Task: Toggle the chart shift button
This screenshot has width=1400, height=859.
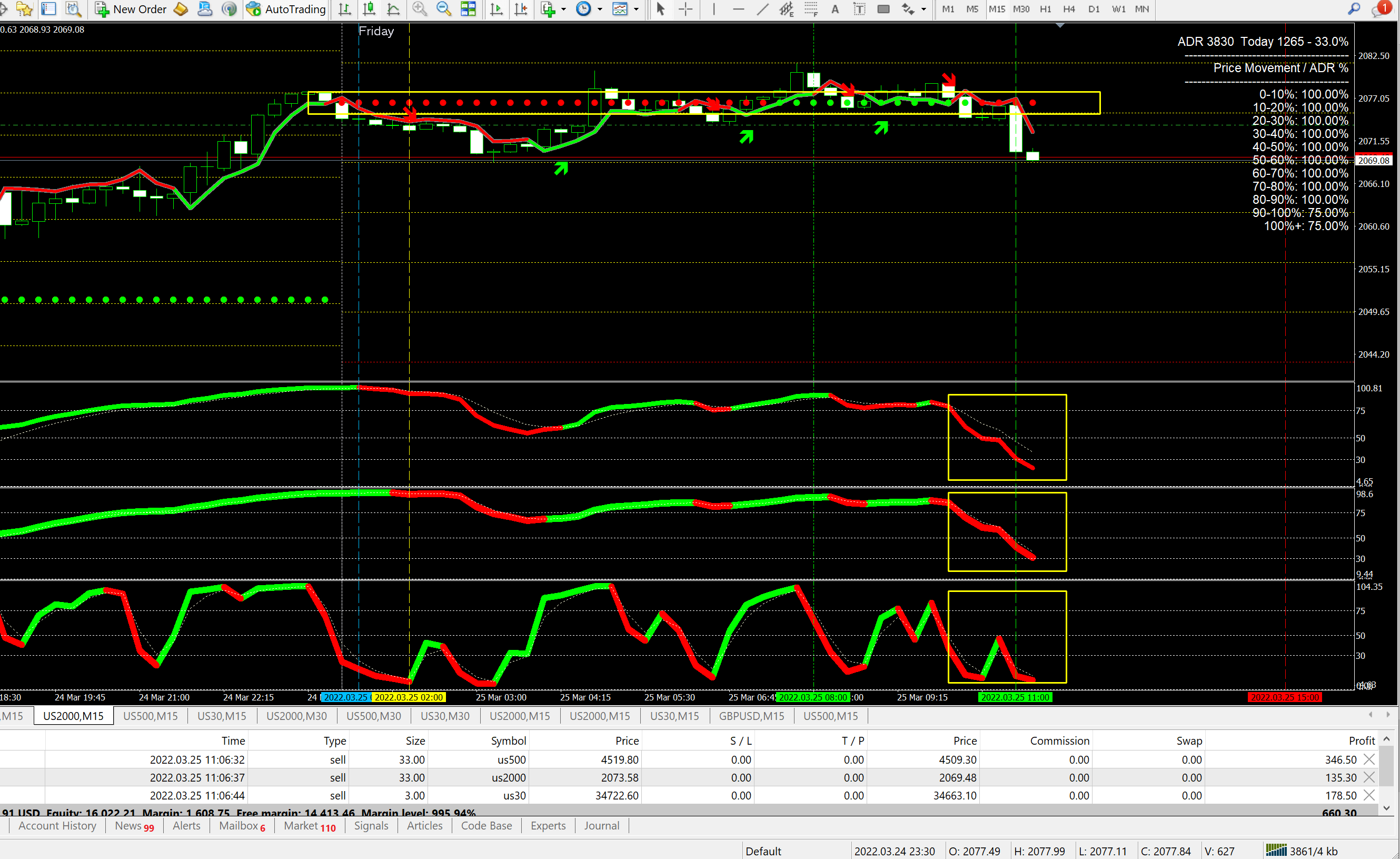Action: tap(520, 9)
